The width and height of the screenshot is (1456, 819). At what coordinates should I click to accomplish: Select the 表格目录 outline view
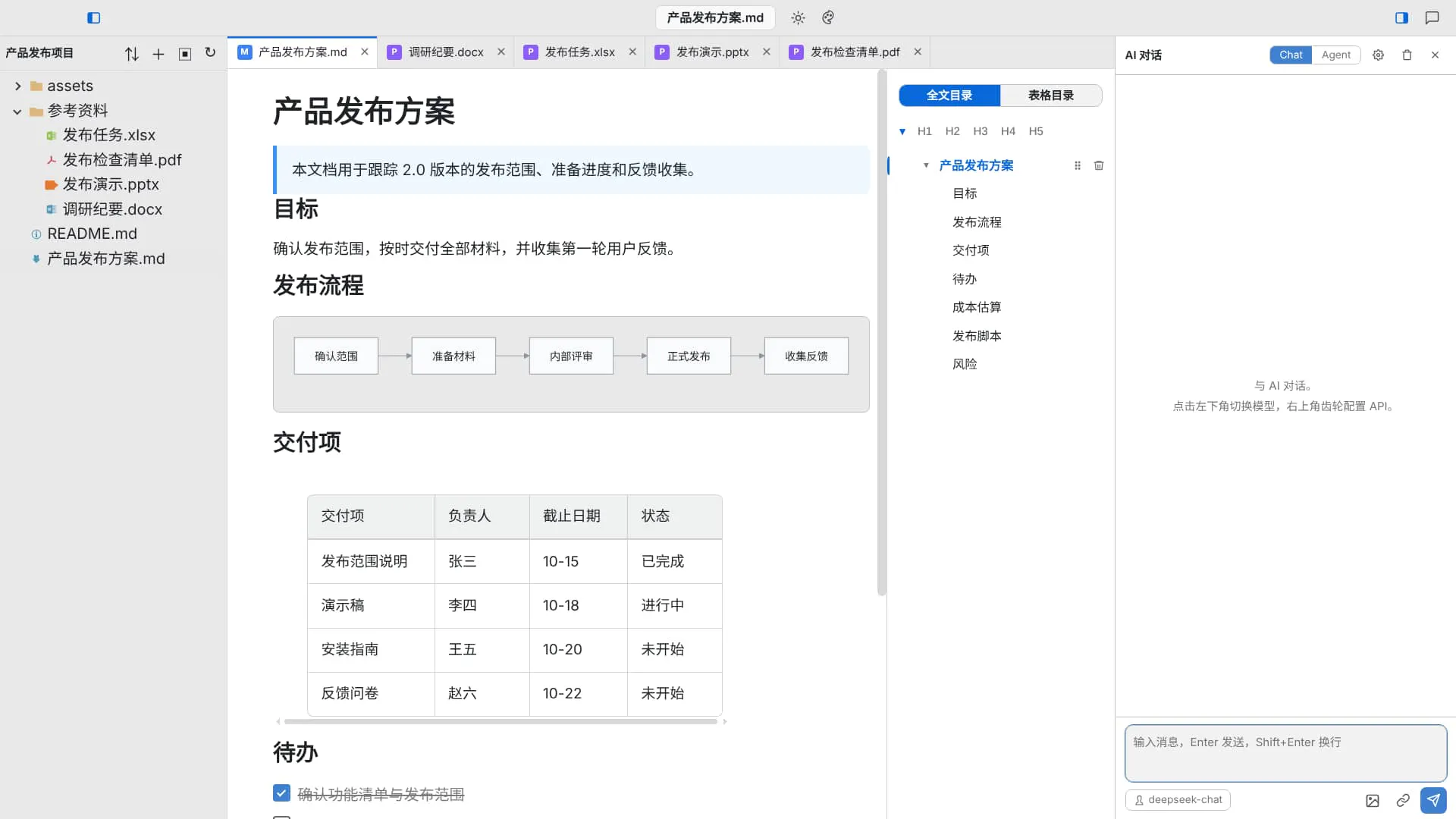[x=1051, y=96]
